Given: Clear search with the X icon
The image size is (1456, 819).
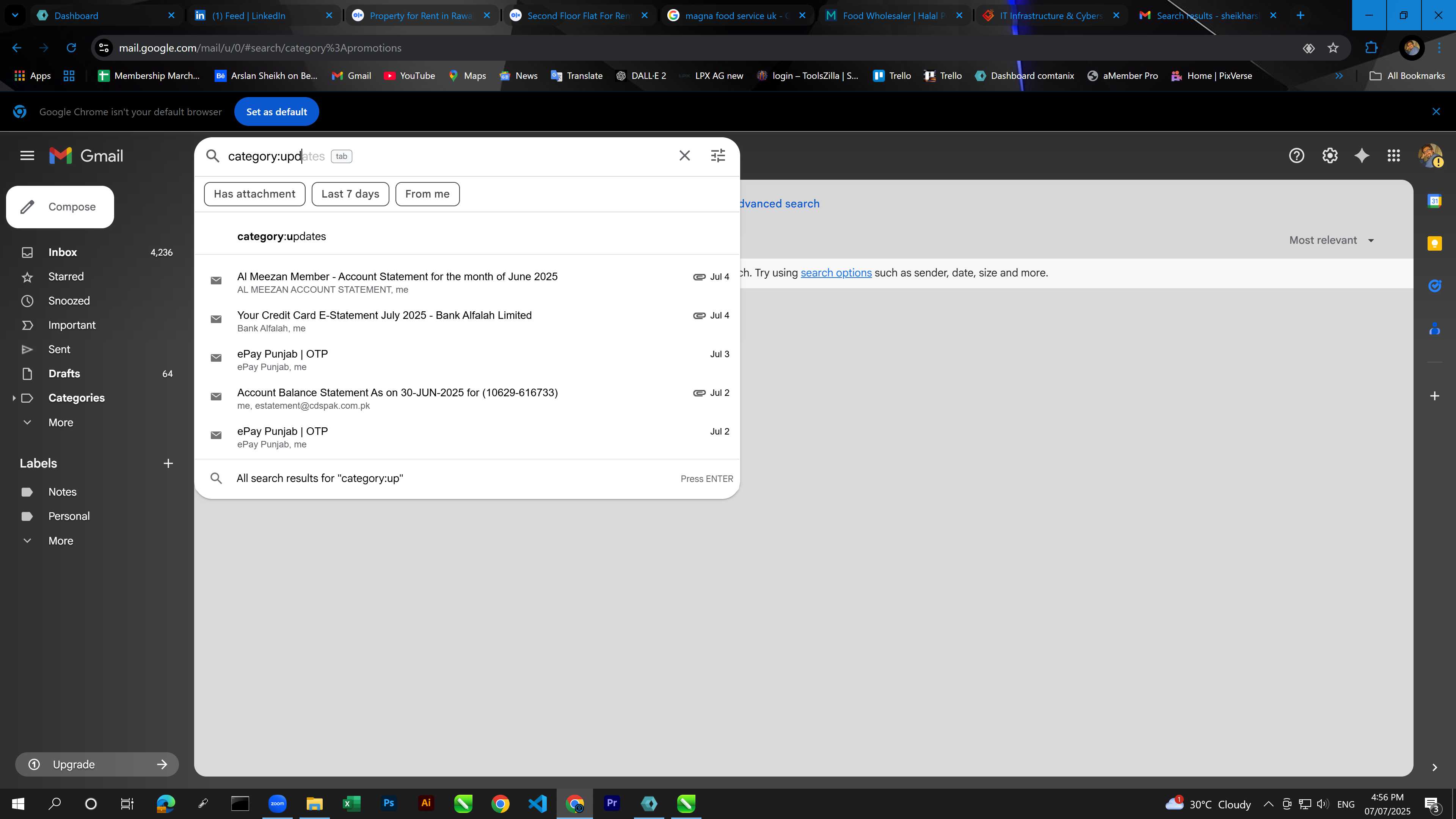Looking at the screenshot, I should click(x=684, y=155).
